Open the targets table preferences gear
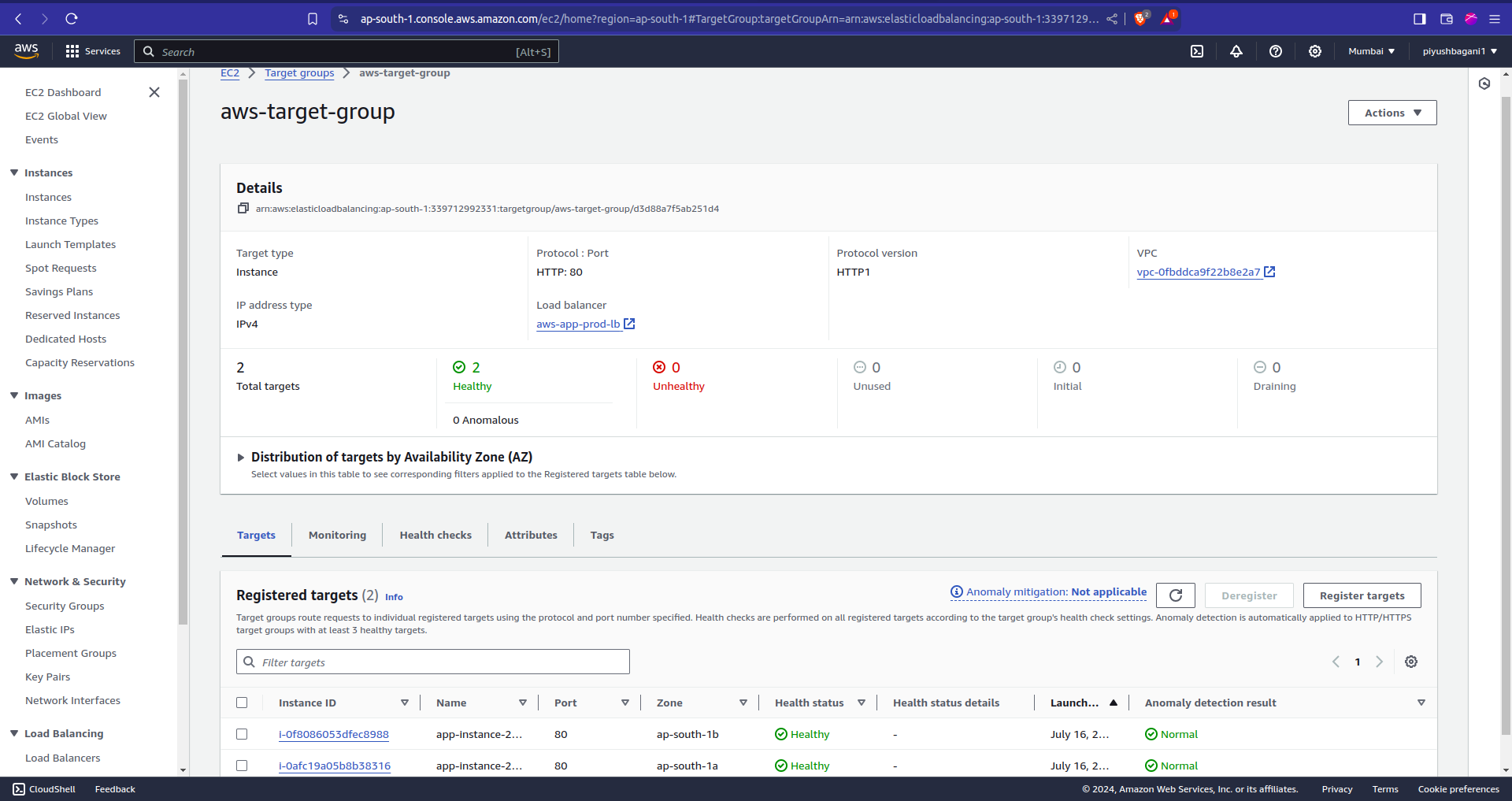 (x=1410, y=662)
